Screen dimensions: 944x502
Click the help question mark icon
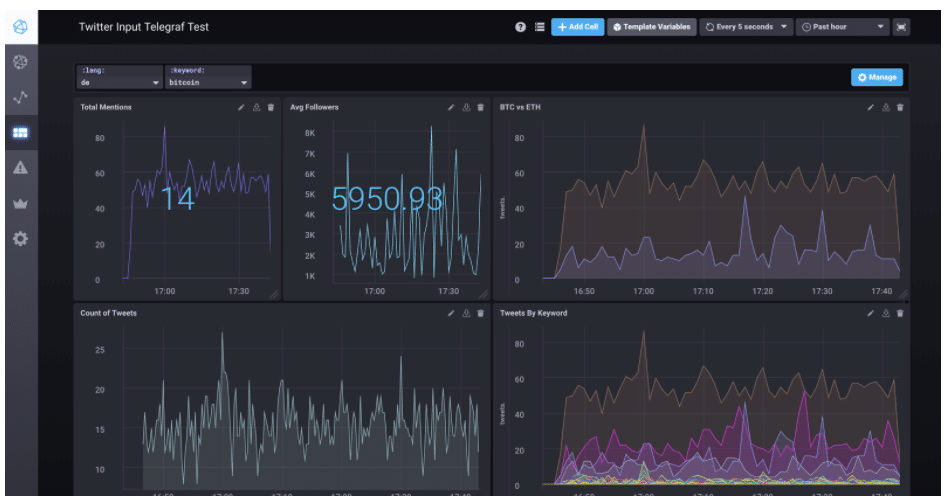tap(521, 27)
